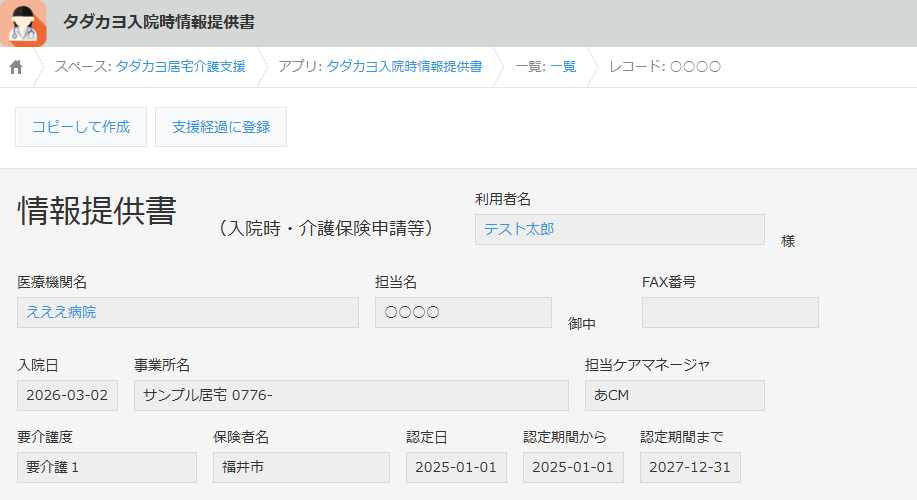This screenshot has width=917, height=500.
Task: Click the 要介護度 field 要介護1
Action: tap(106, 467)
